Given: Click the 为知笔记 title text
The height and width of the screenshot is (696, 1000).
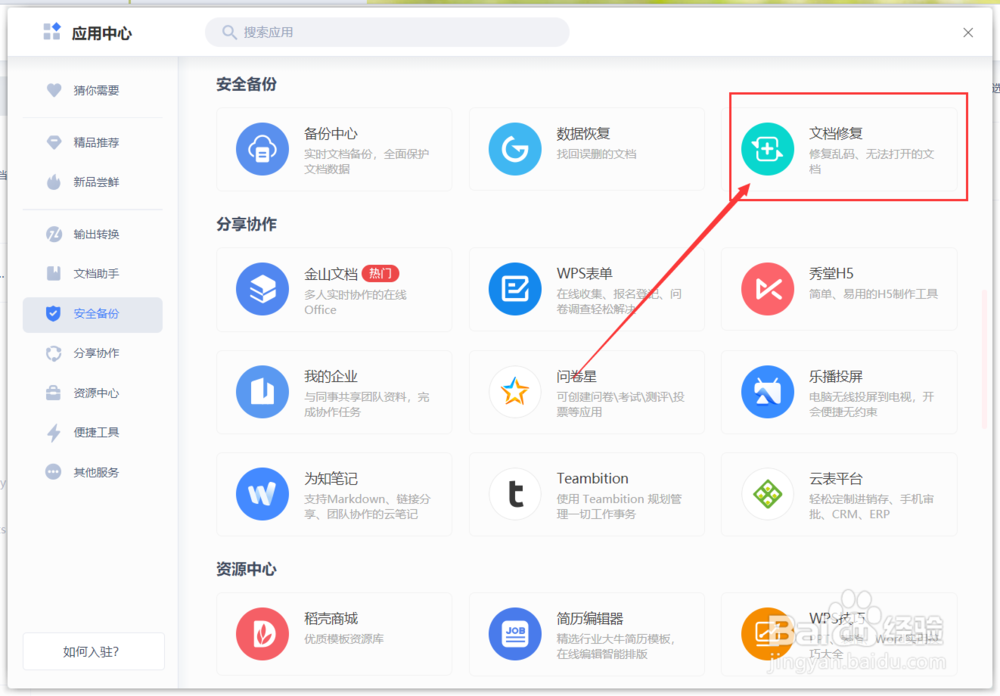Looking at the screenshot, I should (x=330, y=478).
